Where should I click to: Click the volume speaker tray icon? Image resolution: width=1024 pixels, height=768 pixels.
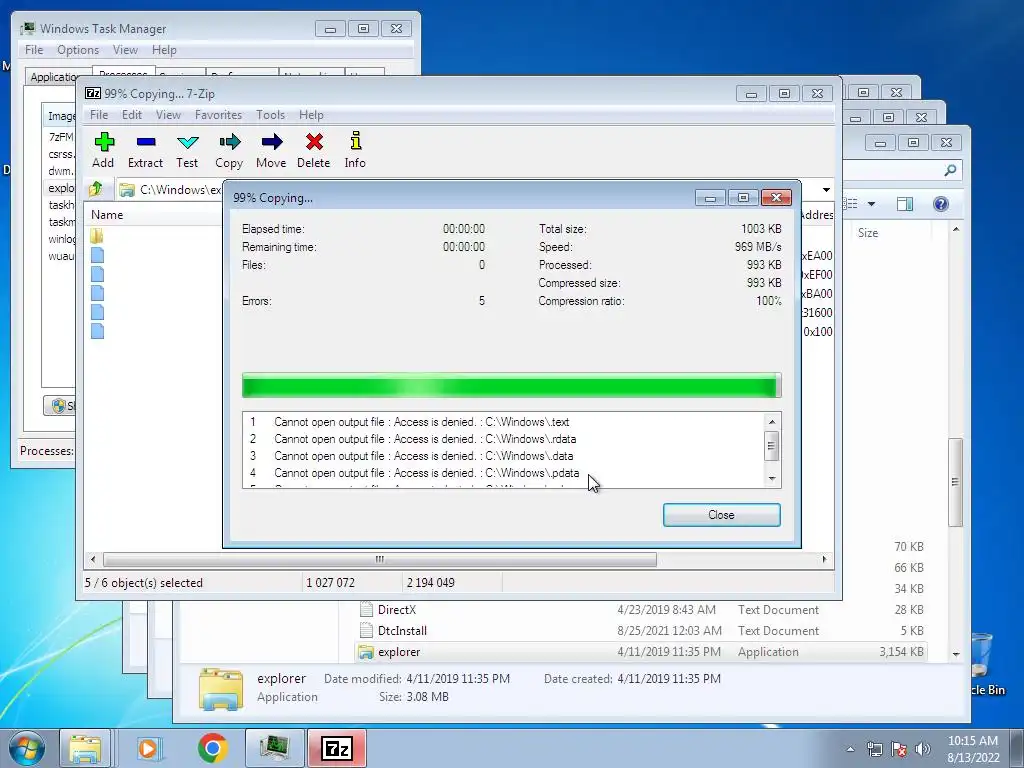tap(923, 749)
